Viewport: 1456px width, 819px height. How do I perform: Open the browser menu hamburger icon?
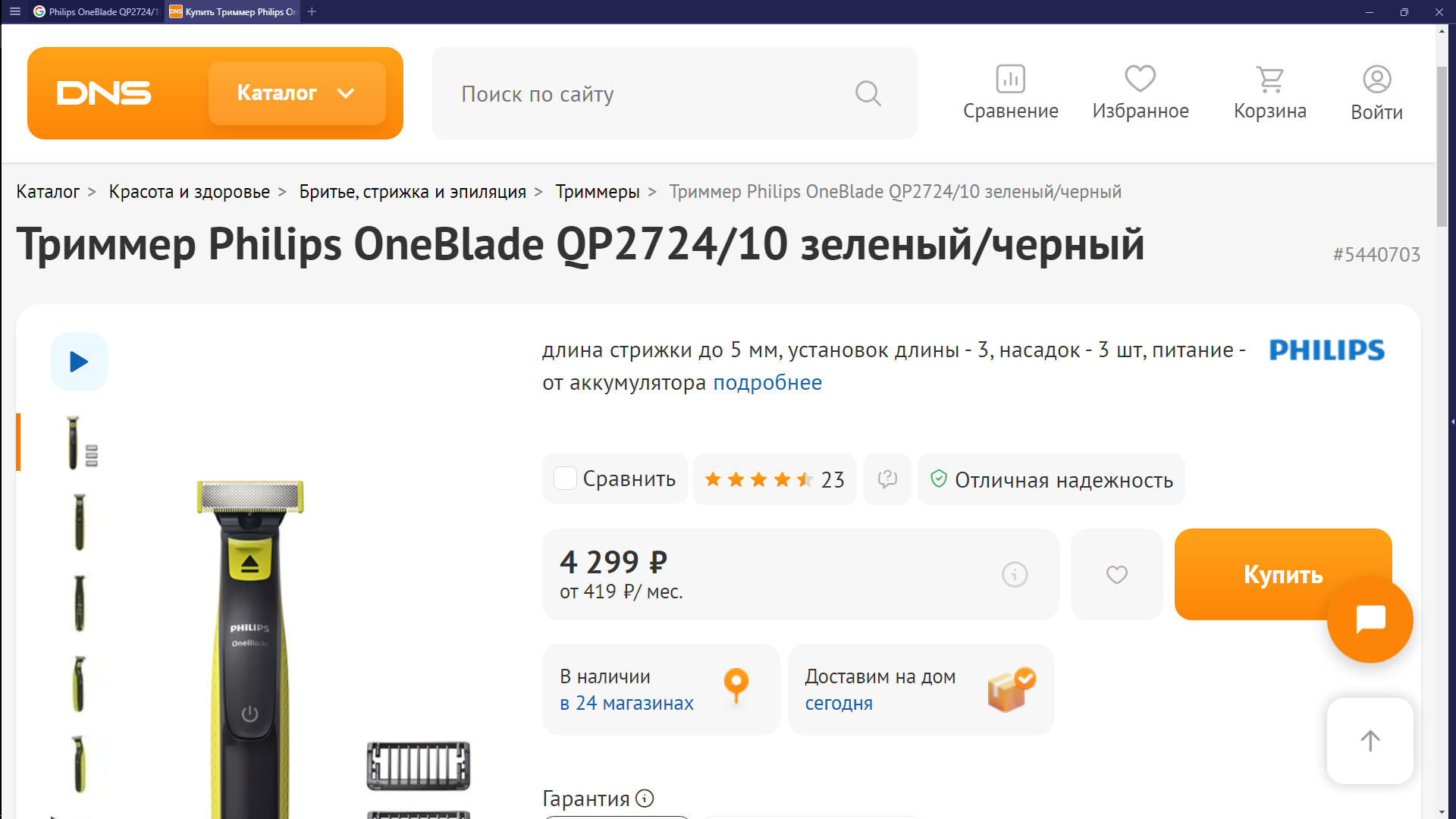point(15,11)
